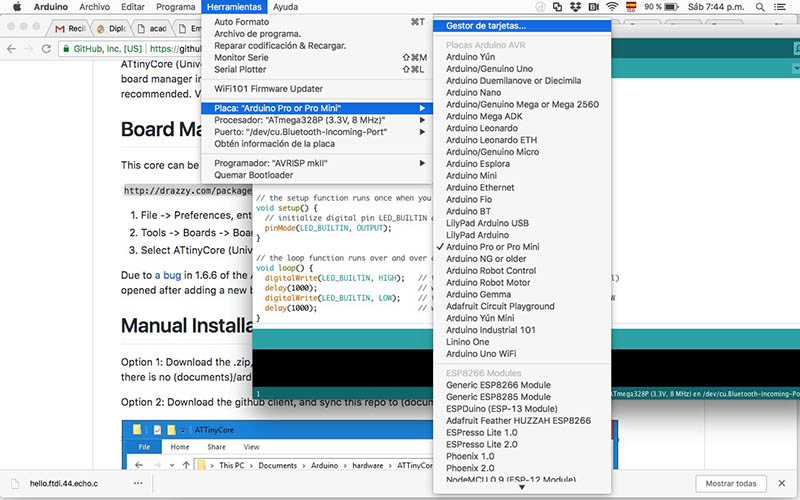Click the Chrome reload page icon

(x=46, y=49)
